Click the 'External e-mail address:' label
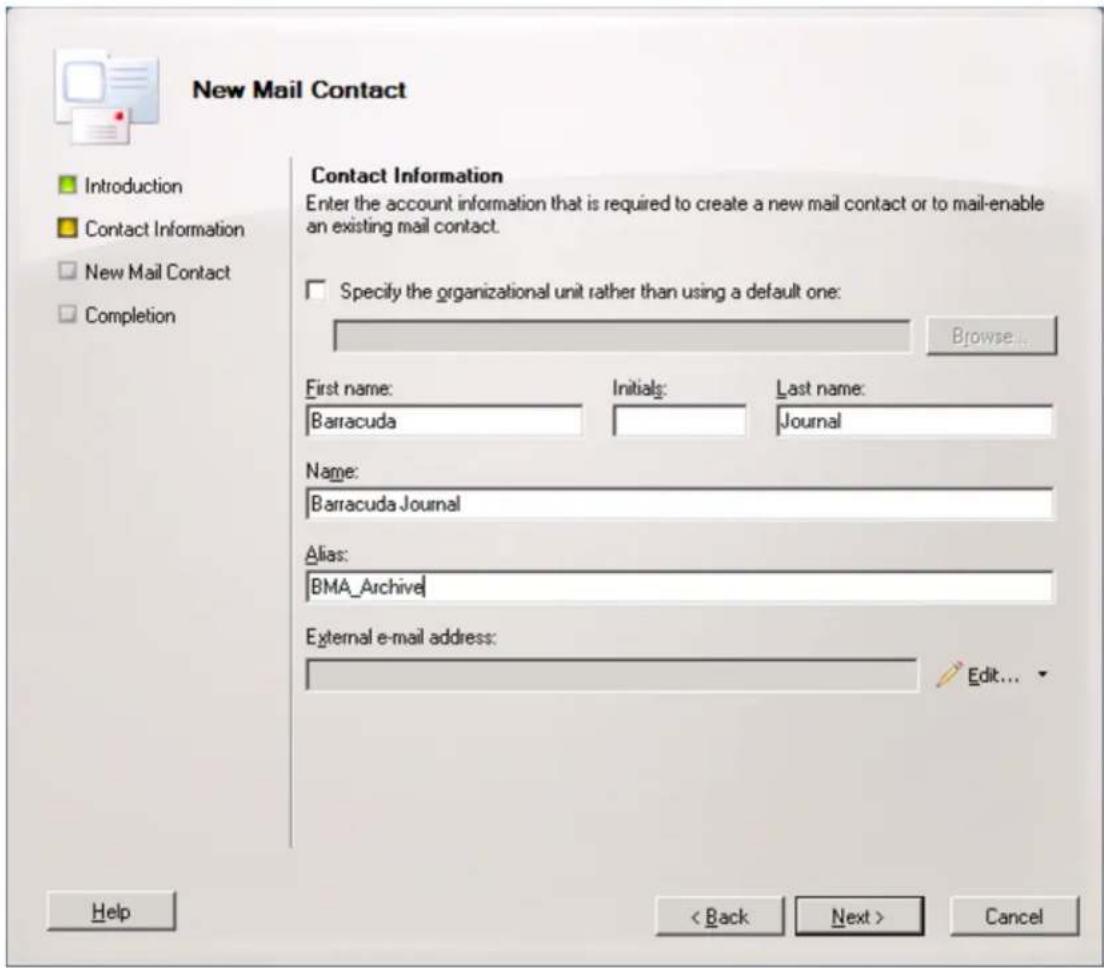The height and width of the screenshot is (968, 1104). 401,637
